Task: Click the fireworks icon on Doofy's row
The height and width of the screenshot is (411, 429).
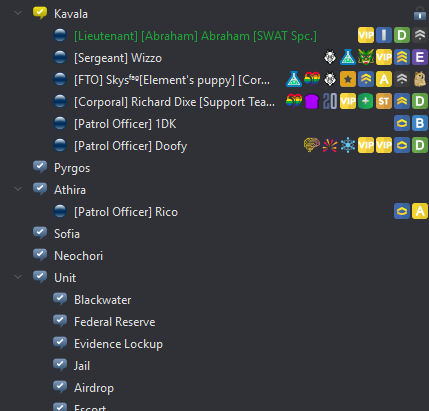Action: tap(330, 145)
